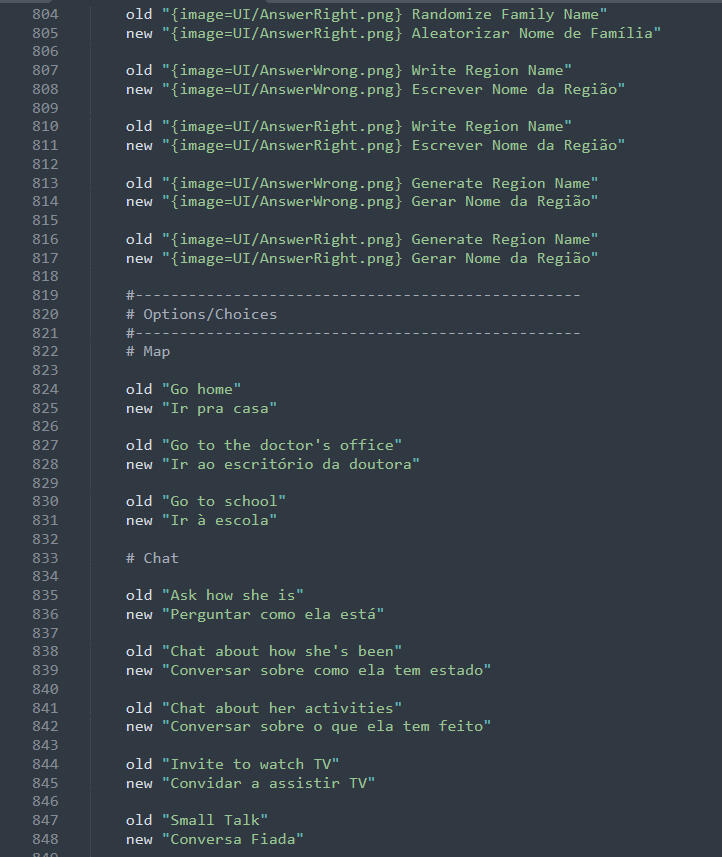Click line number 804 in the gutter
The height and width of the screenshot is (857, 722).
[x=44, y=15]
